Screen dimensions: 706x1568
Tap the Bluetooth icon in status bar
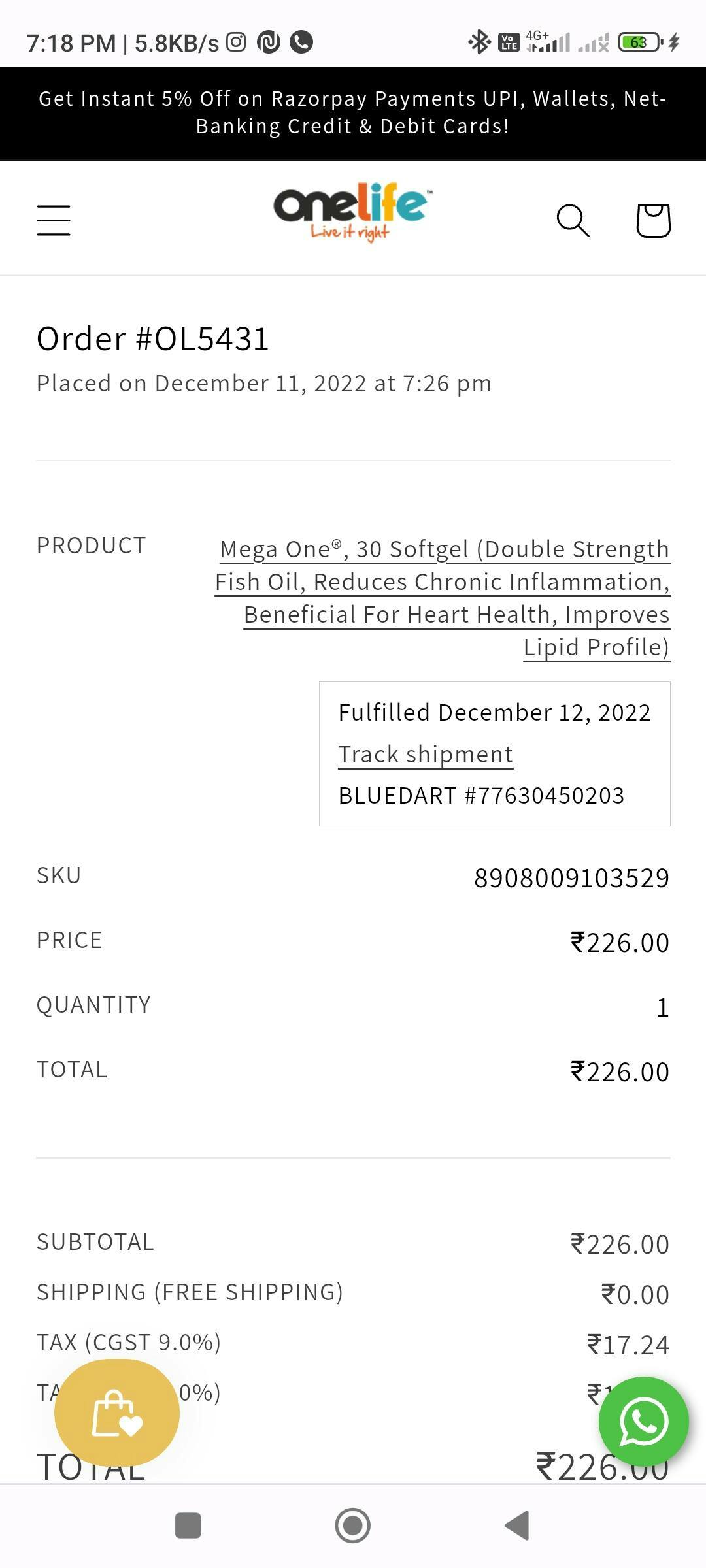pyautogui.click(x=479, y=42)
